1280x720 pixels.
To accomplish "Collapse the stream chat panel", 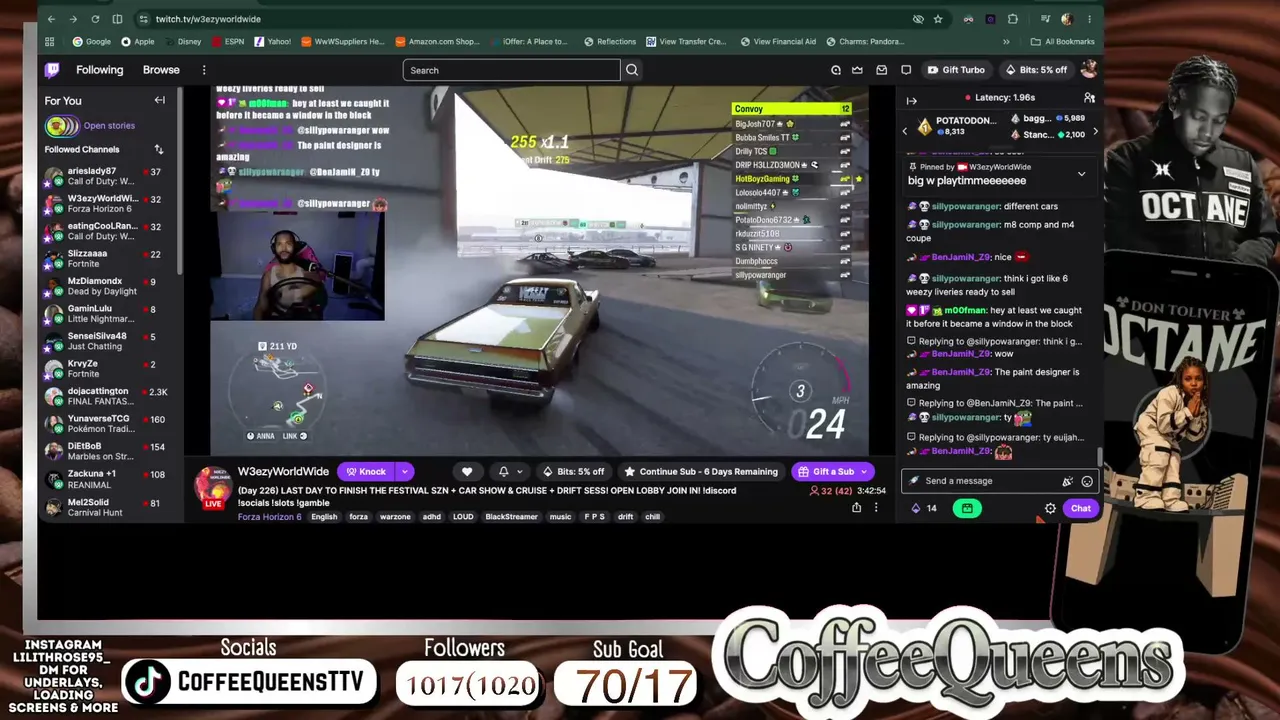I will click(x=911, y=100).
